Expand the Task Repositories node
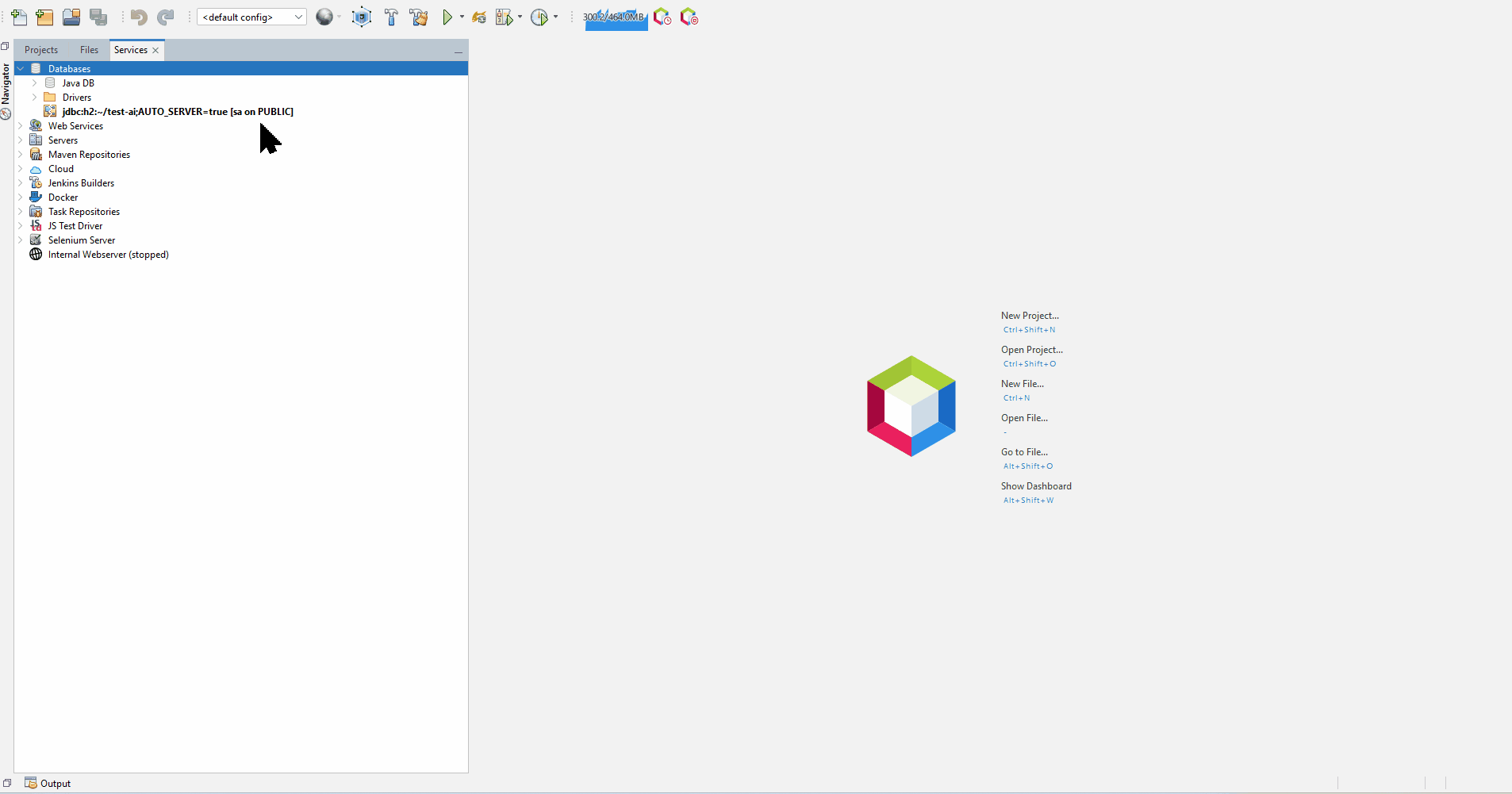This screenshot has height=794, width=1512. 21,212
